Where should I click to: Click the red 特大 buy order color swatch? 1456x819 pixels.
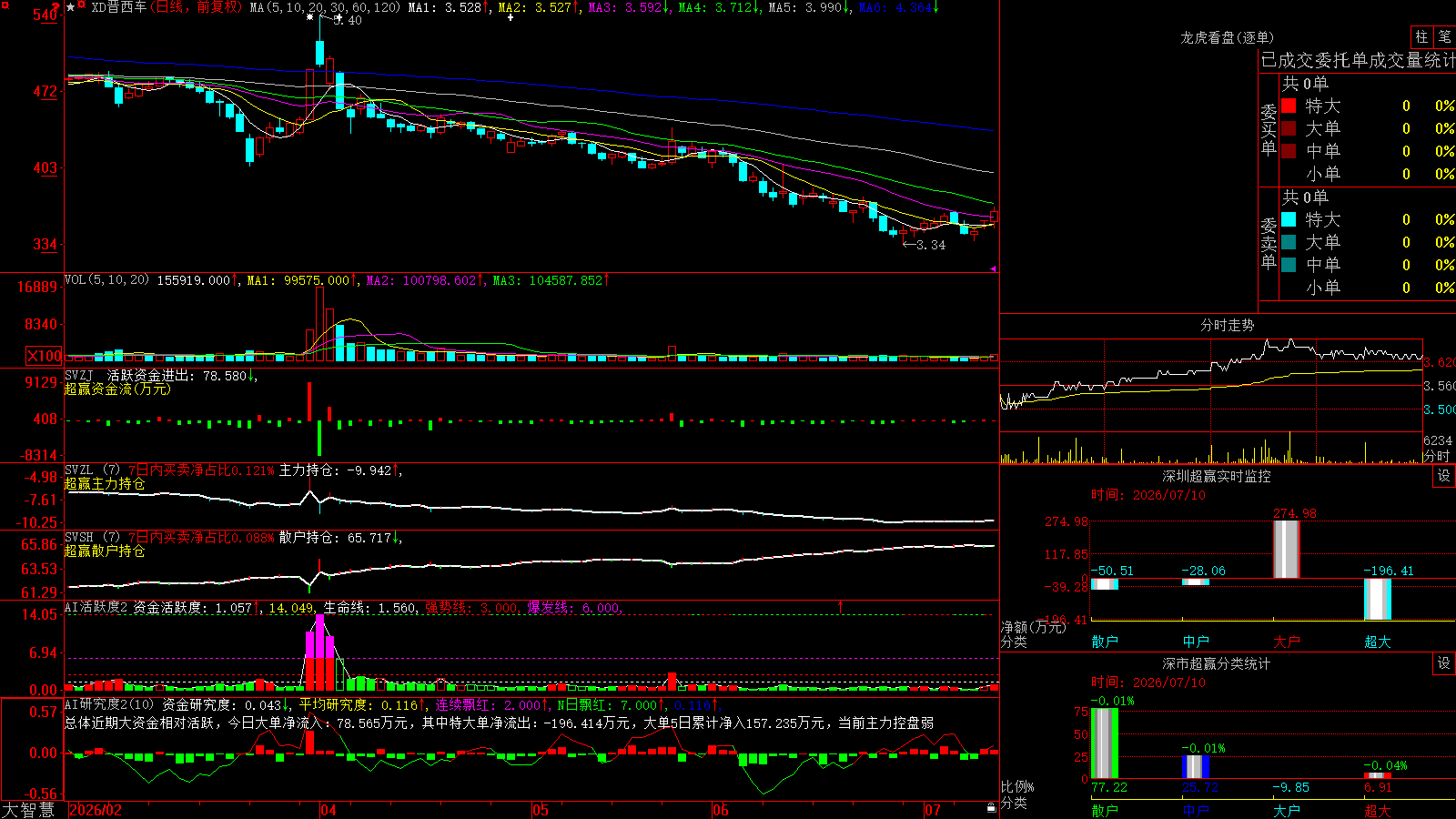(x=1289, y=106)
